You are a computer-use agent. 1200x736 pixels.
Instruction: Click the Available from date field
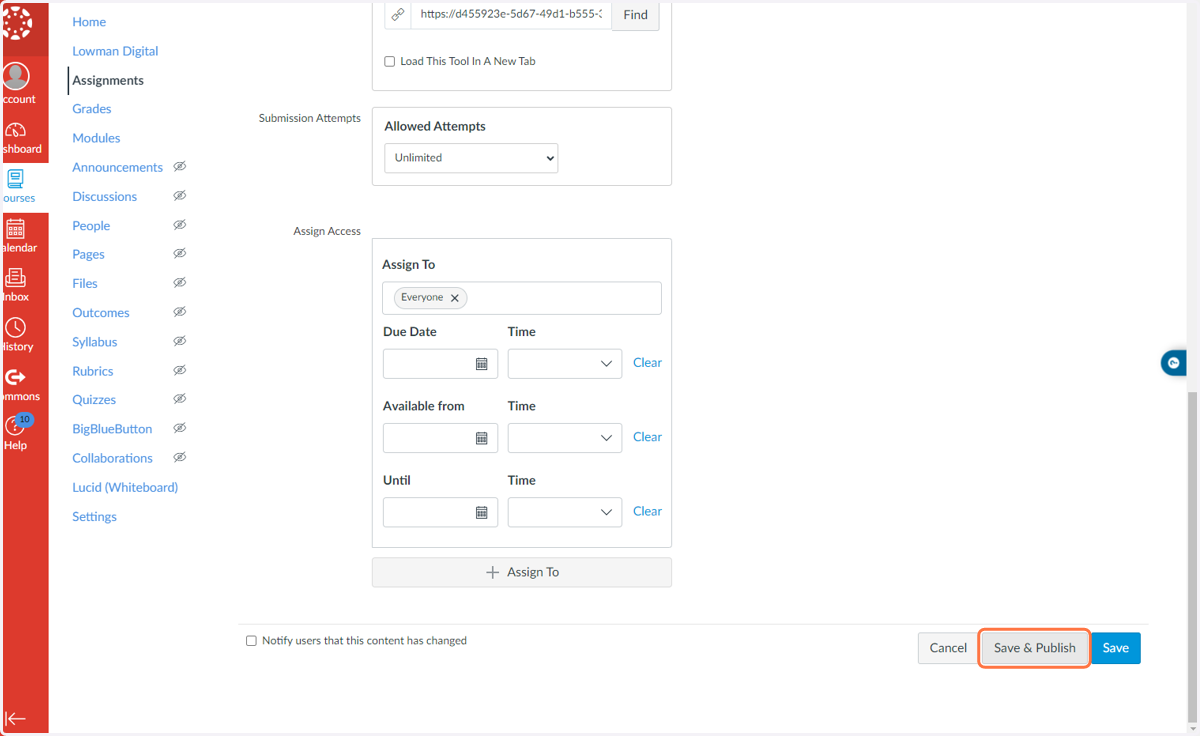440,438
